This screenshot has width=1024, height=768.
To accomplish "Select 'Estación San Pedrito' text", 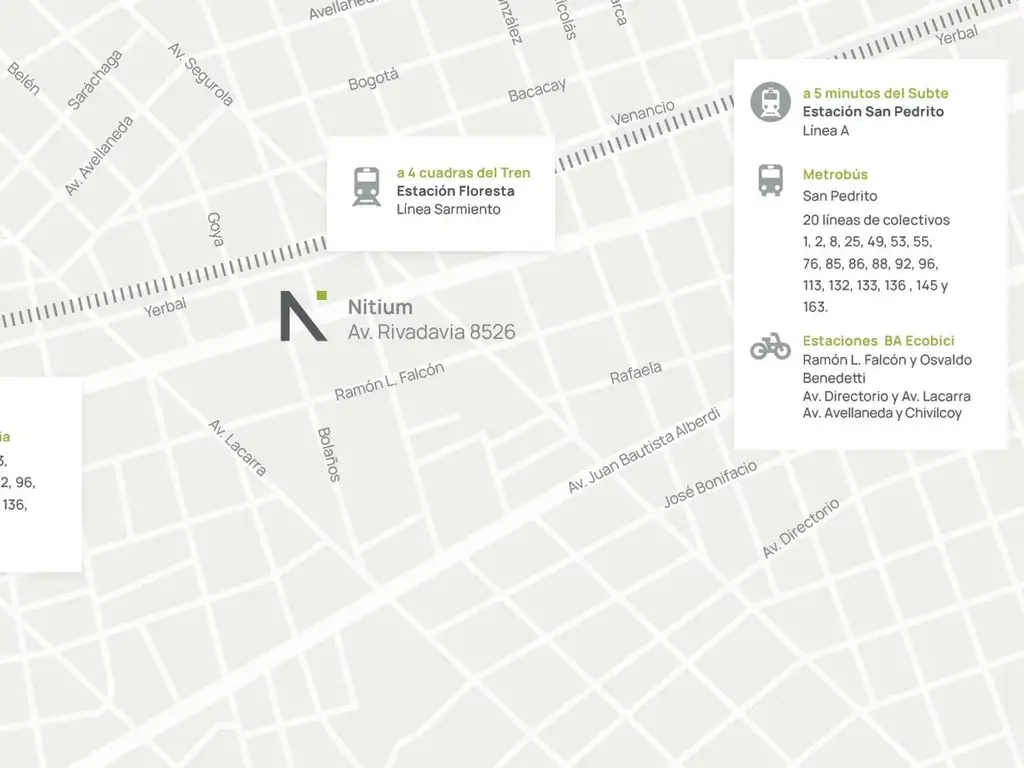I will pyautogui.click(x=873, y=112).
